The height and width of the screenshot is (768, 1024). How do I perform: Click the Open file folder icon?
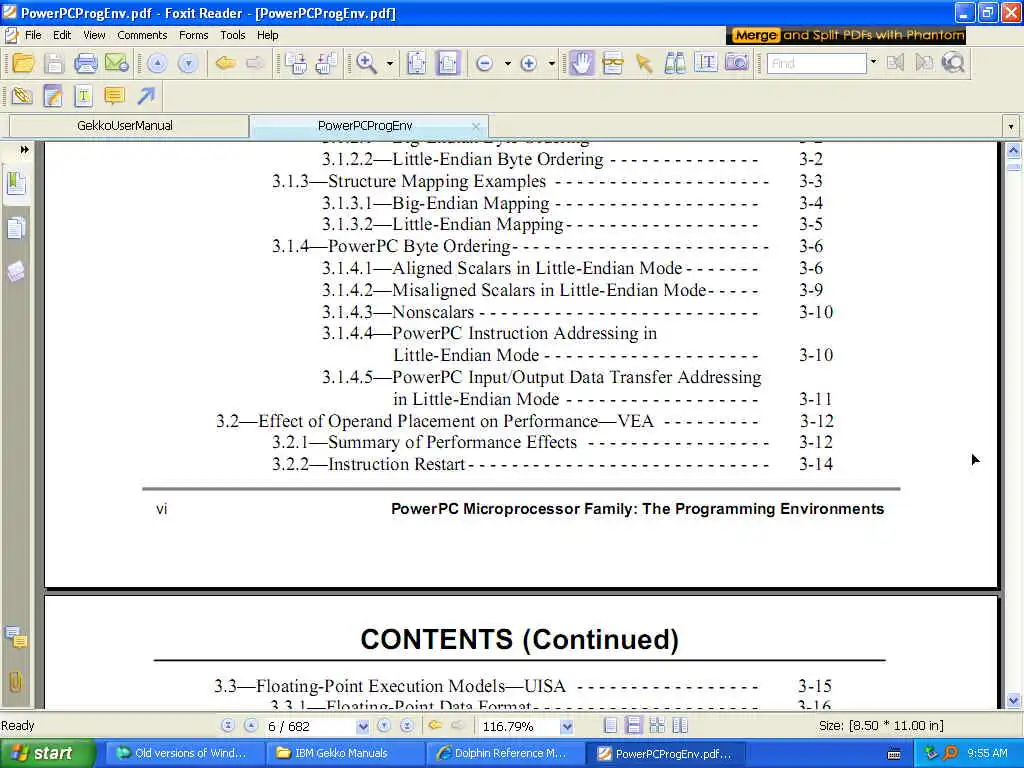[24, 63]
